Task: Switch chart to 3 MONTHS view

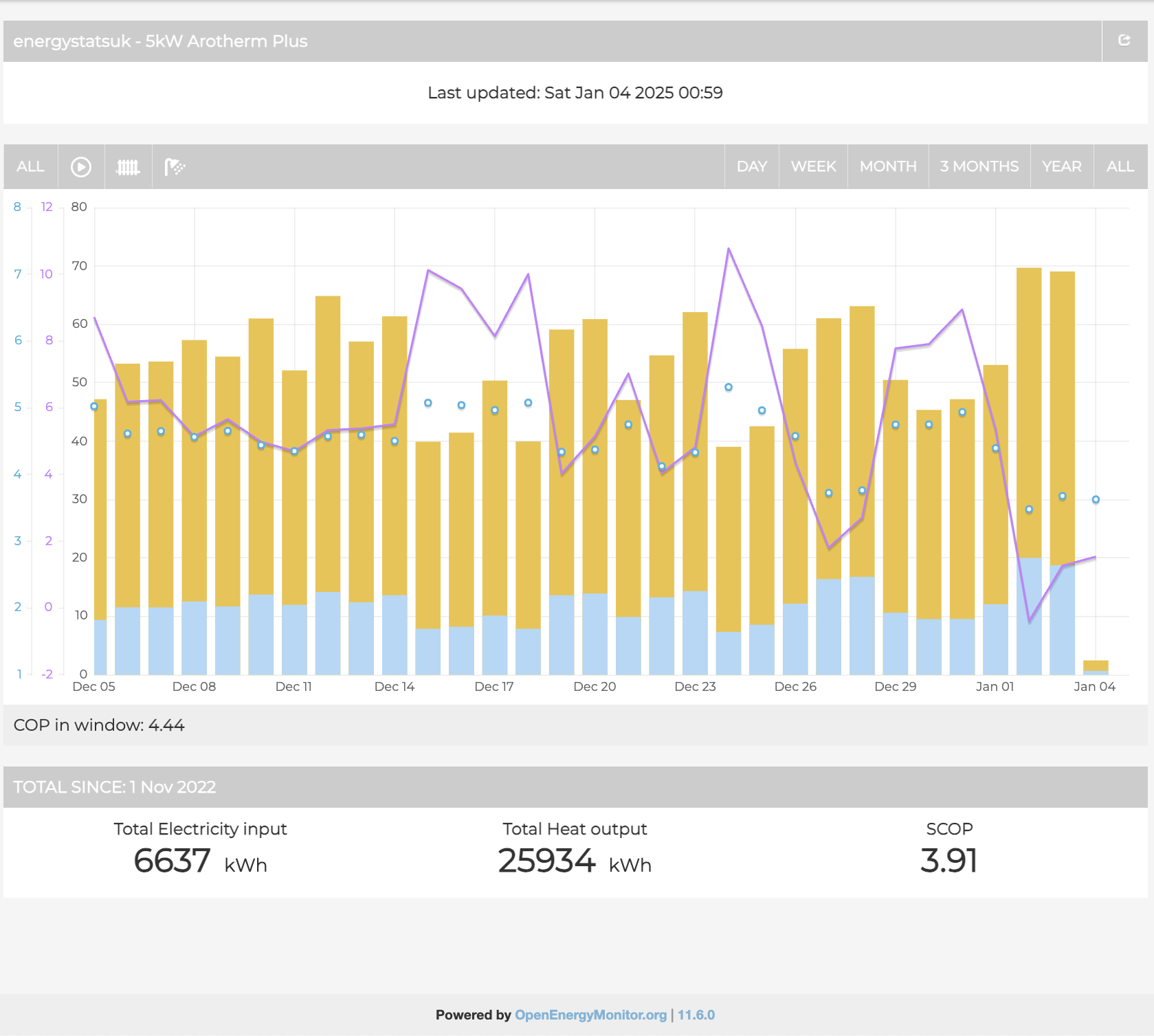Action: click(x=979, y=166)
